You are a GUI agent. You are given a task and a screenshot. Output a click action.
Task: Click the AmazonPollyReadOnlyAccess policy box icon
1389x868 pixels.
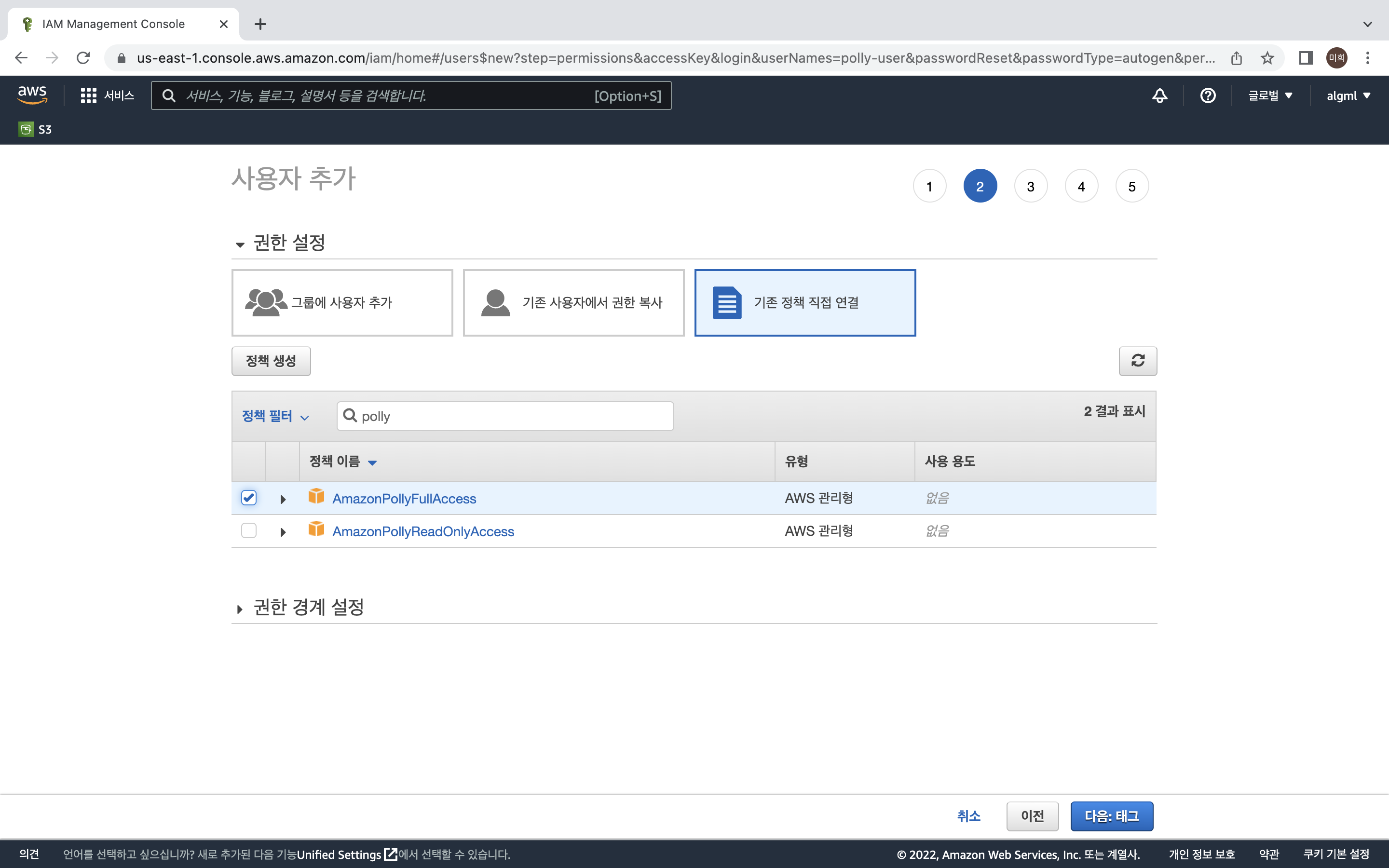[316, 529]
